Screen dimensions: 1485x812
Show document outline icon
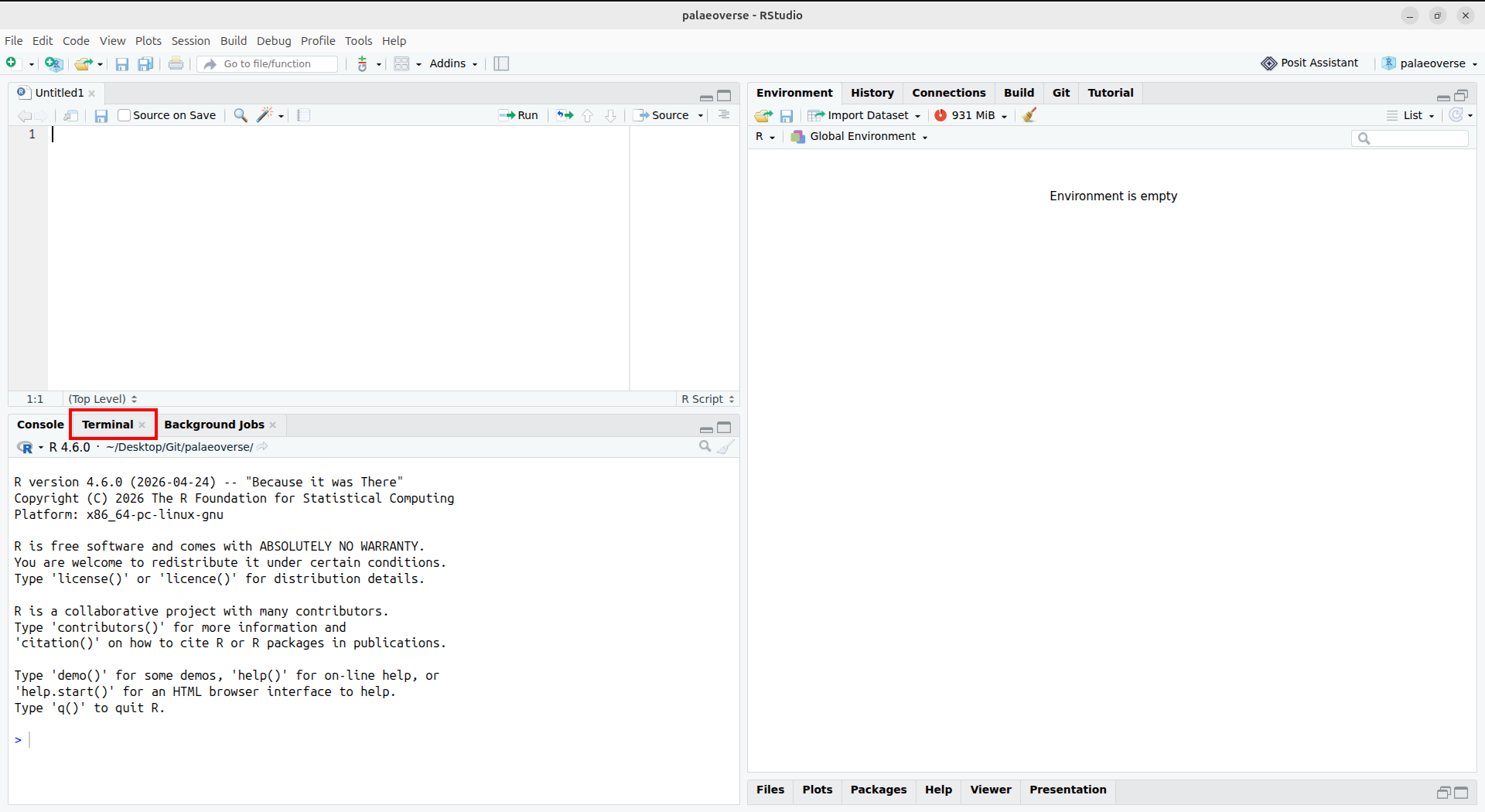[724, 115]
